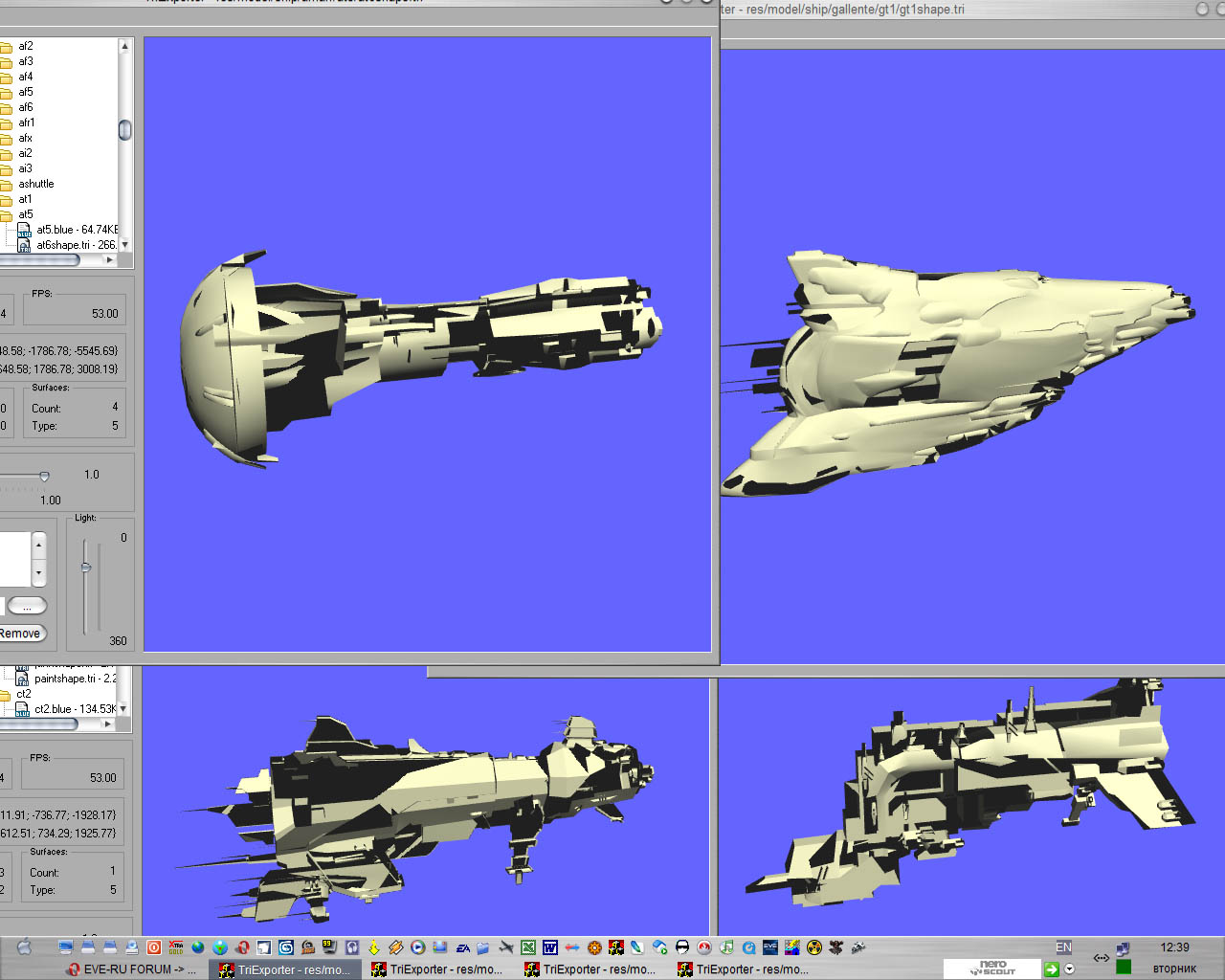Click the Remove button
1225x980 pixels.
point(20,634)
